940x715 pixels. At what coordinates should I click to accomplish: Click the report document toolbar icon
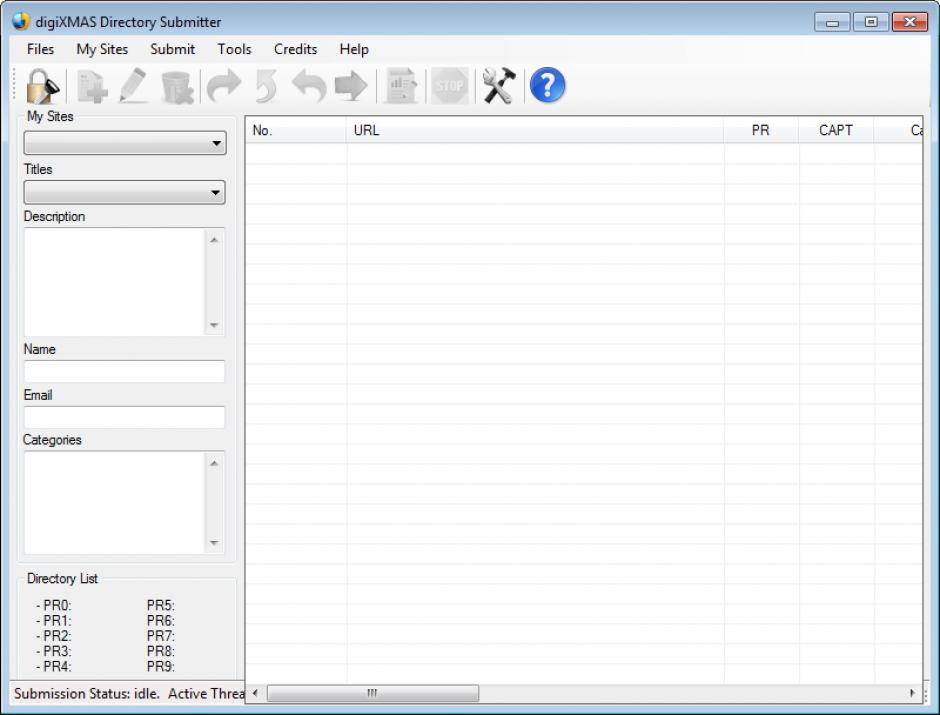tap(400, 86)
